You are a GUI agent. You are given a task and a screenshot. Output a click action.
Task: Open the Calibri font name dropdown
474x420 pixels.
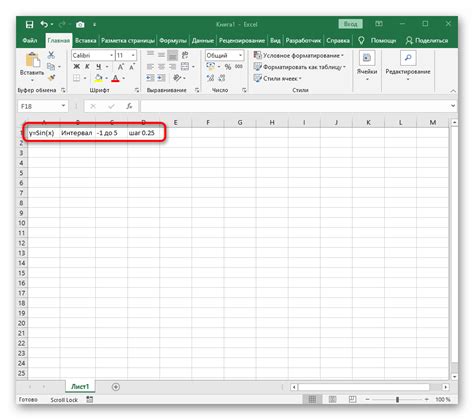coord(111,55)
